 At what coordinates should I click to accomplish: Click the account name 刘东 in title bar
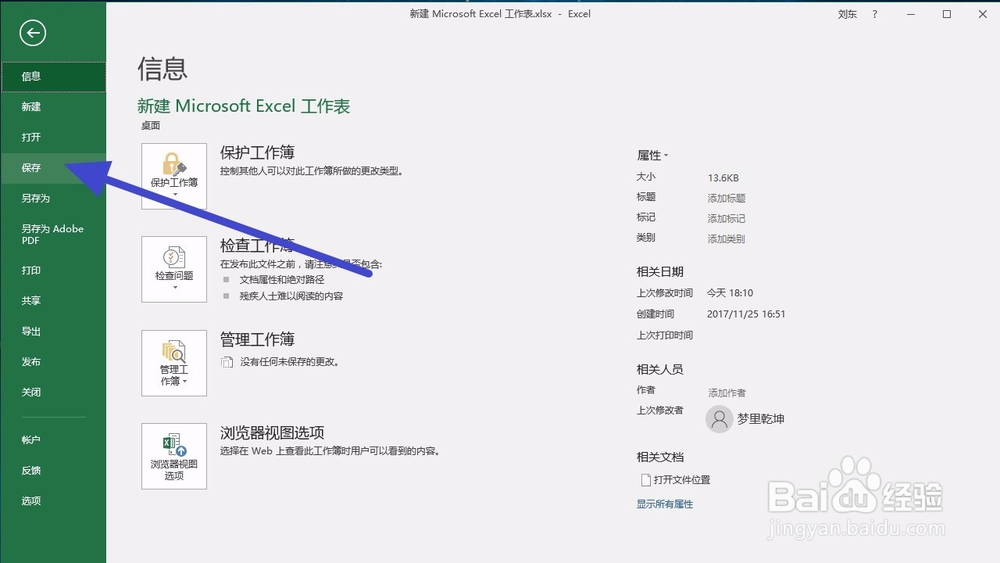click(x=848, y=14)
